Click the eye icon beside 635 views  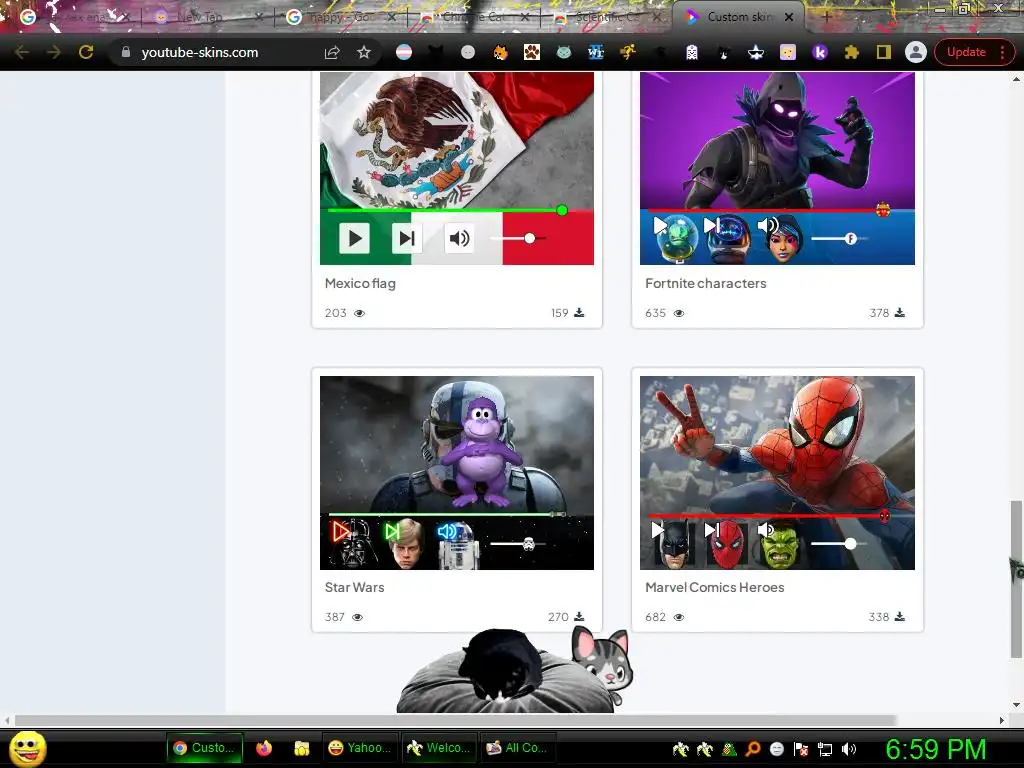[679, 313]
